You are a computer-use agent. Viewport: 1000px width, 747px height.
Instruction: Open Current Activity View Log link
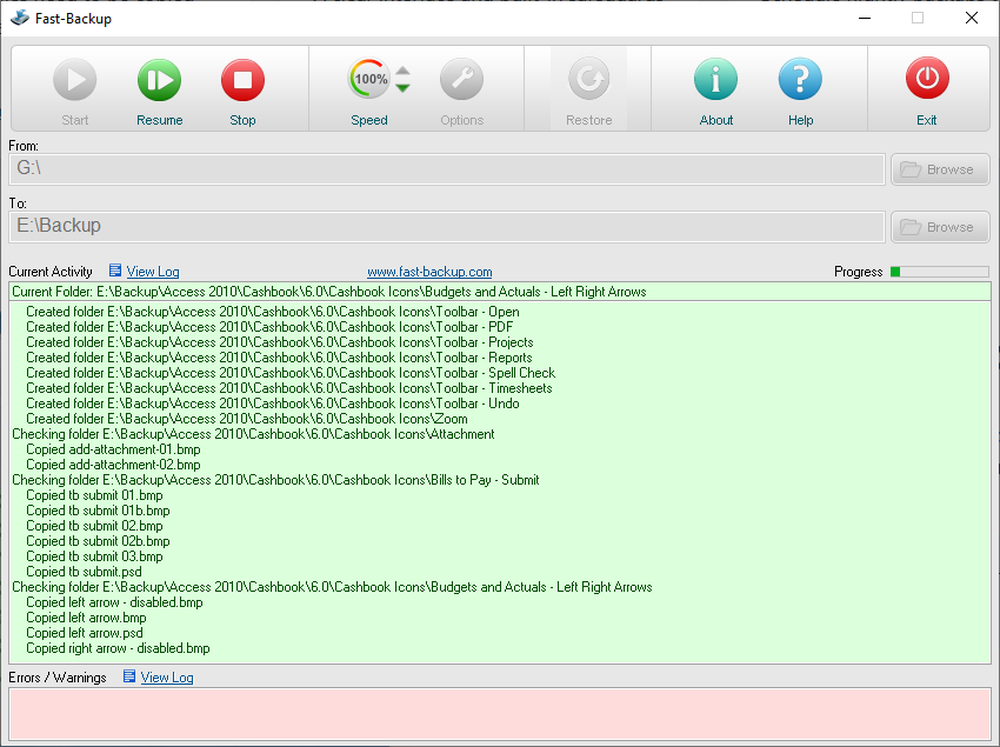click(152, 271)
